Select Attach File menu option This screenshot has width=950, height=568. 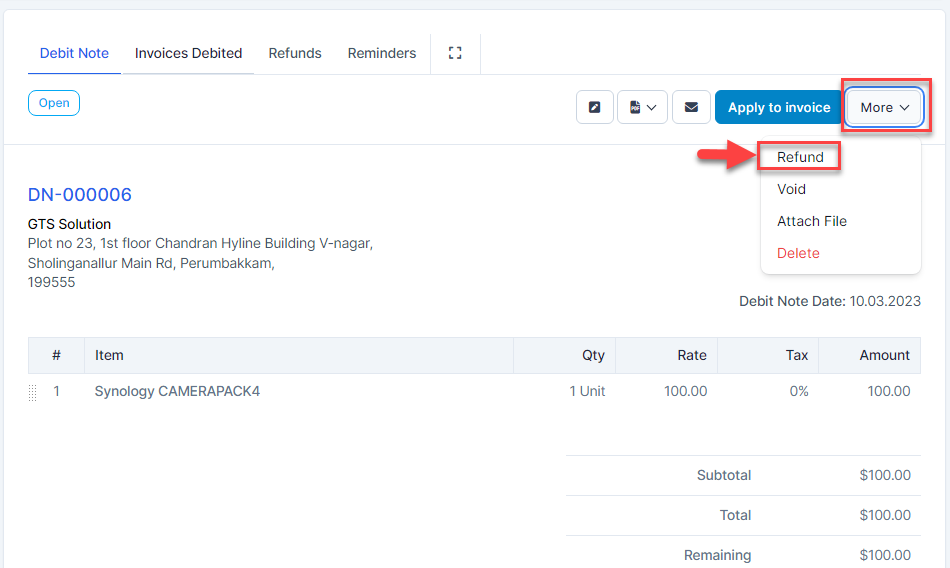pos(812,221)
